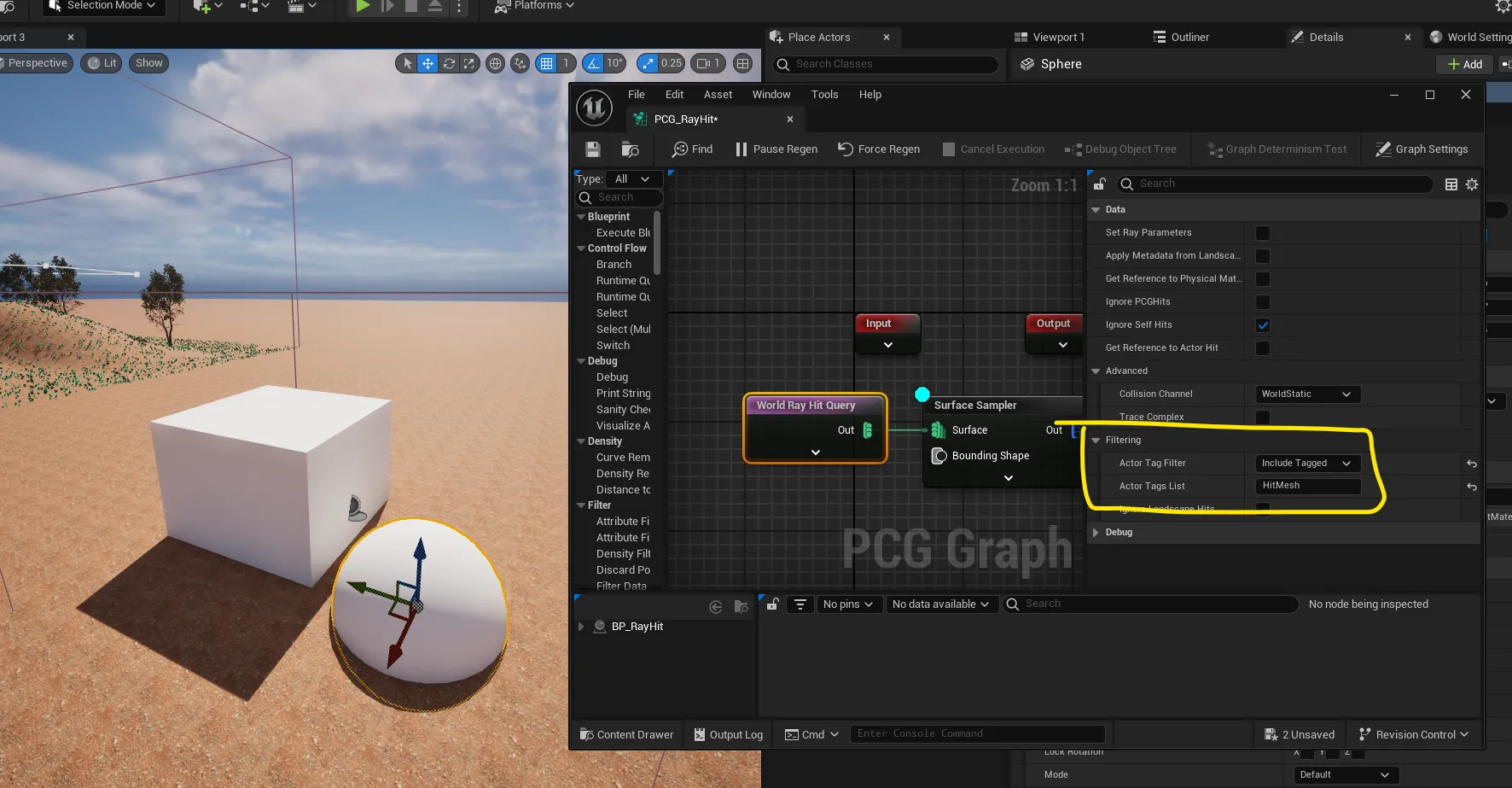Activate the translate move tool in viewport

coord(427,63)
